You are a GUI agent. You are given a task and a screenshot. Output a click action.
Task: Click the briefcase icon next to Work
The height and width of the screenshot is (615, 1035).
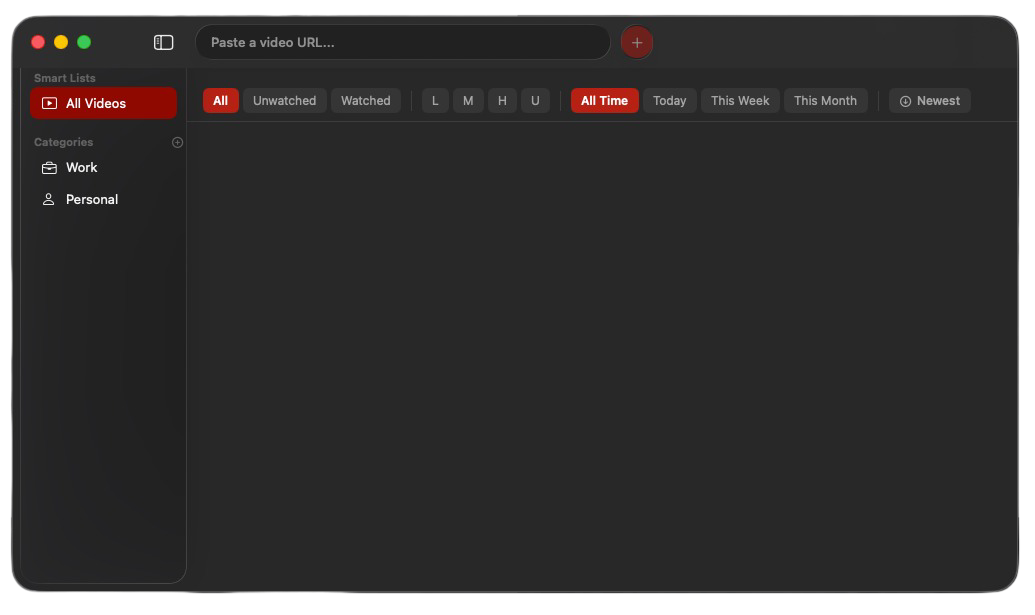49,168
